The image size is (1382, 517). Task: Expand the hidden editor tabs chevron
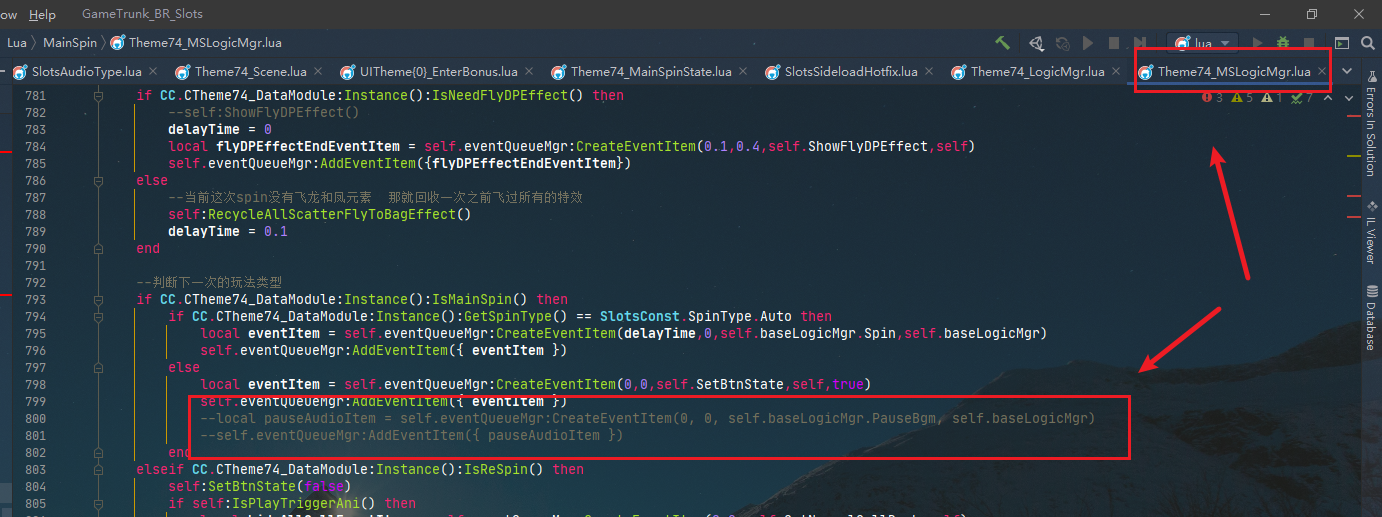(x=1347, y=72)
